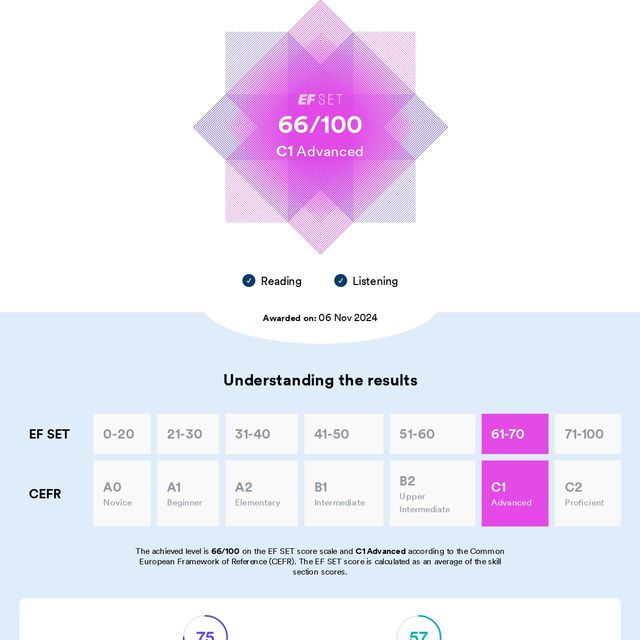Click the highlighted C1 Advanced cell
The width and height of the screenshot is (640, 640).
(x=515, y=493)
